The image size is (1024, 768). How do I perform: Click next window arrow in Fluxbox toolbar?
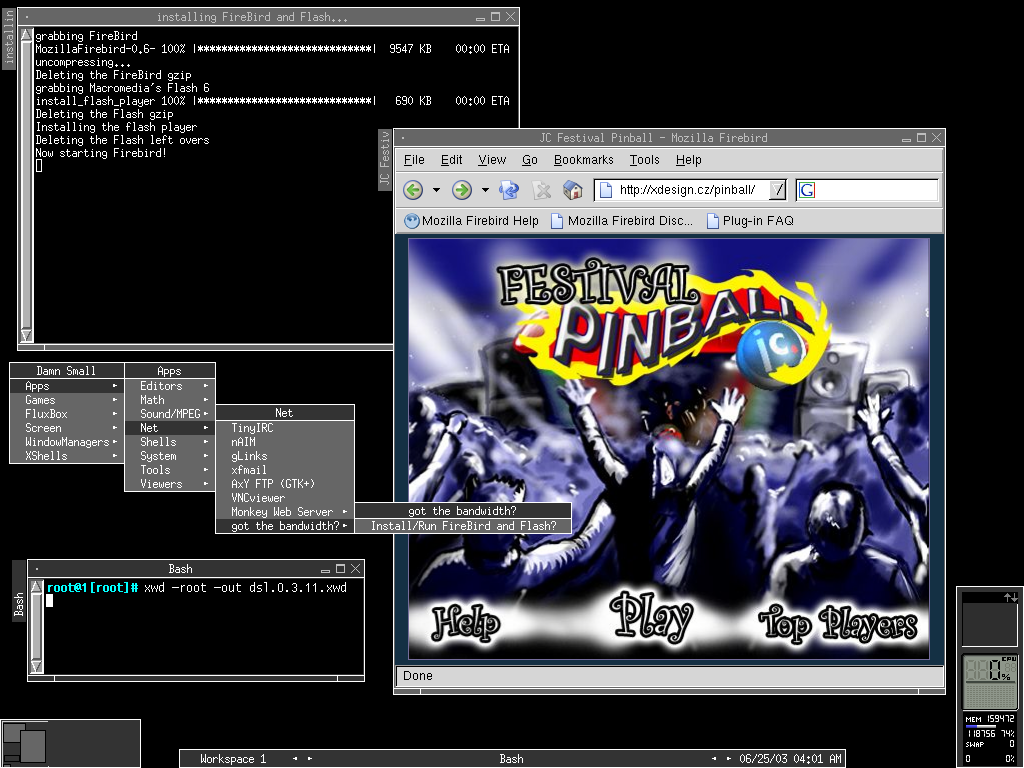tap(729, 759)
